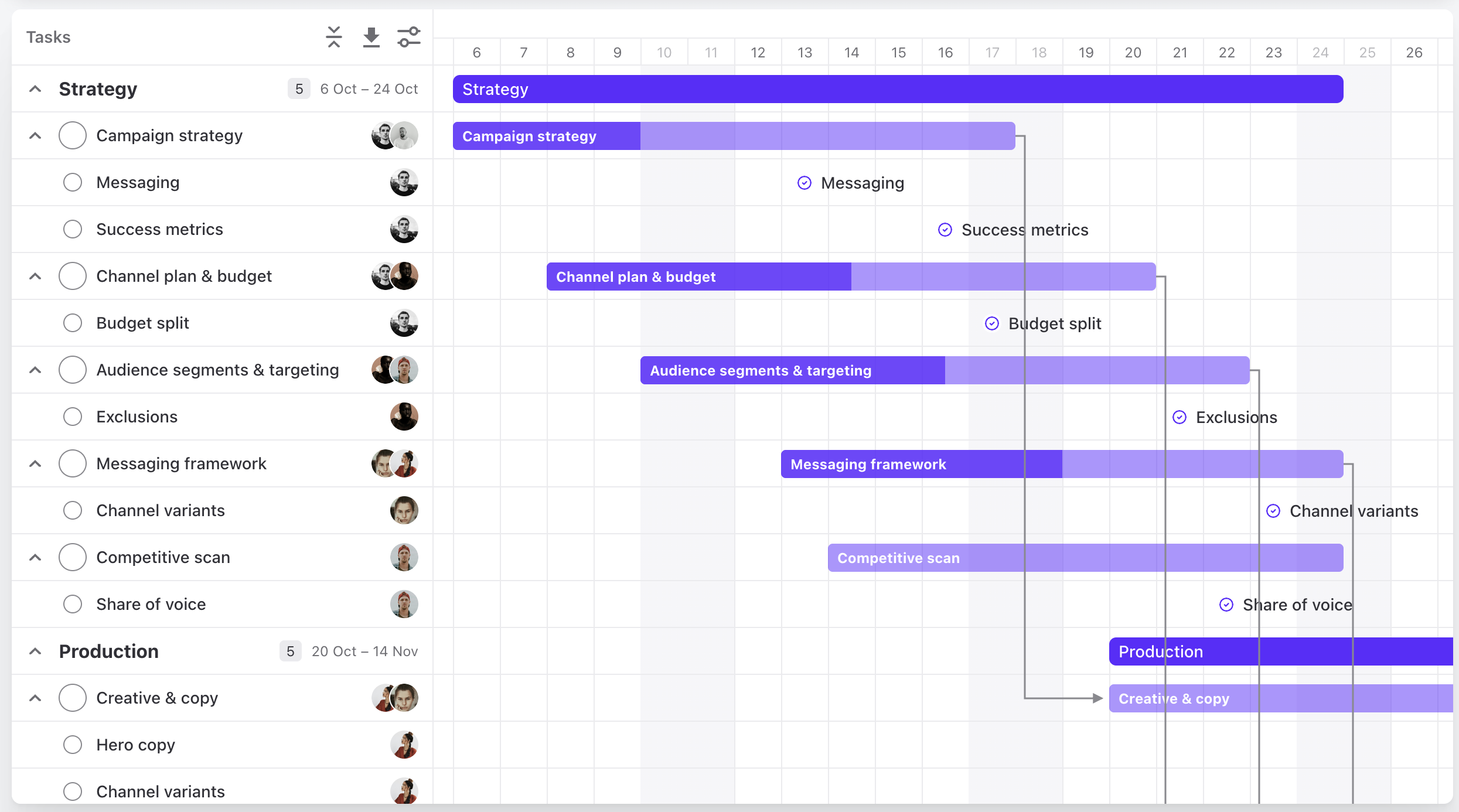Click the Production date range 20 Oct – 14 Nov
This screenshot has width=1459, height=812.
point(364,651)
